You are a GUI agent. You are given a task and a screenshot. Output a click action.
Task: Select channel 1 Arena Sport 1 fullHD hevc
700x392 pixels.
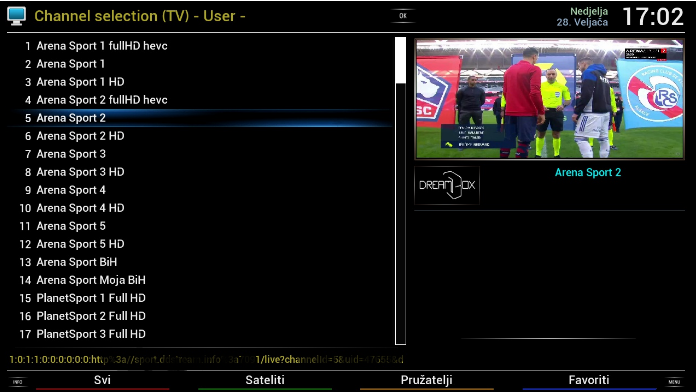tap(200, 46)
